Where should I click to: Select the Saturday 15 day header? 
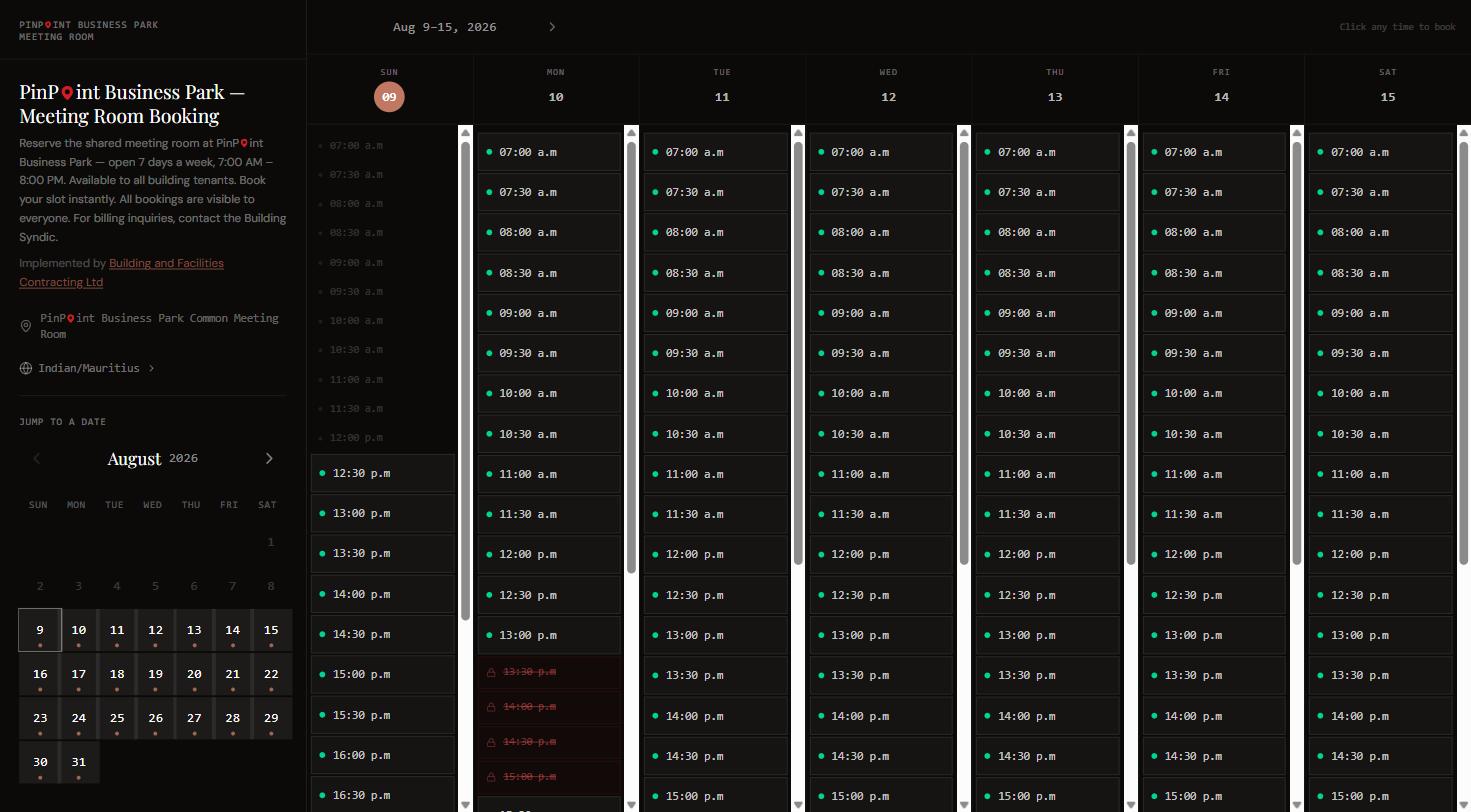[x=1387, y=87]
